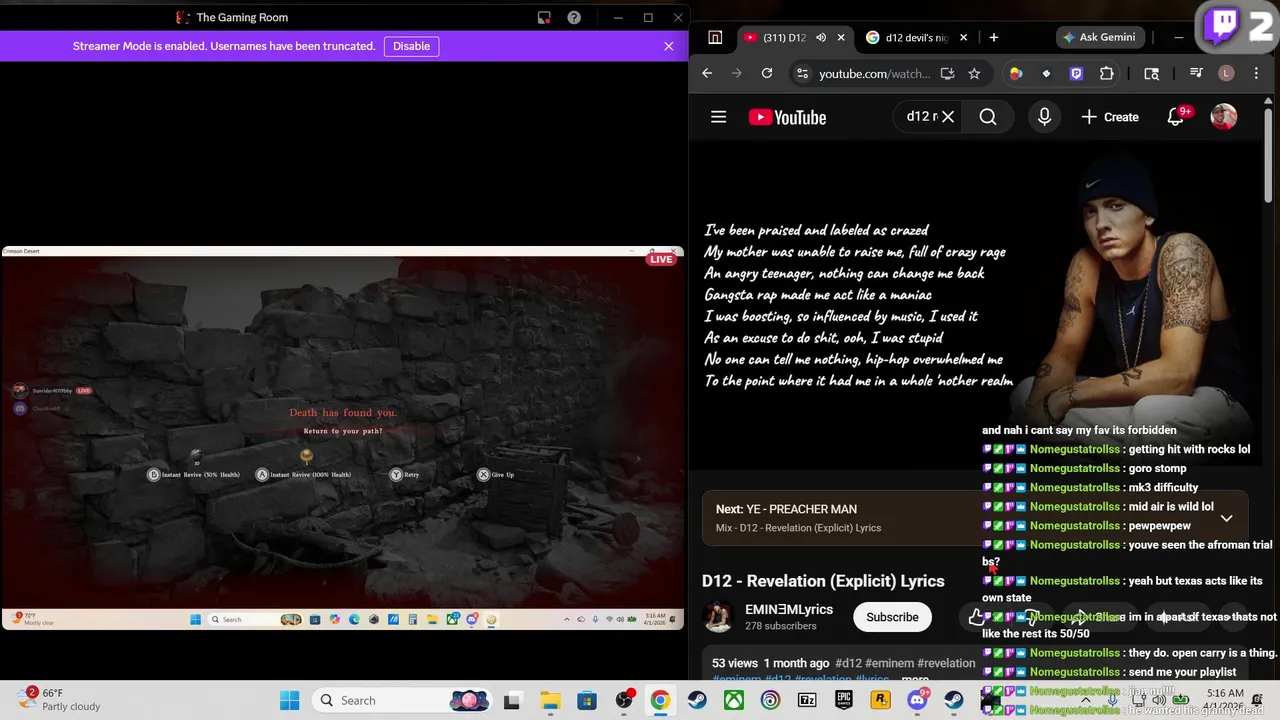The height and width of the screenshot is (720, 1280).
Task: Open the diamond-shaped extension icon
Action: point(1046,73)
